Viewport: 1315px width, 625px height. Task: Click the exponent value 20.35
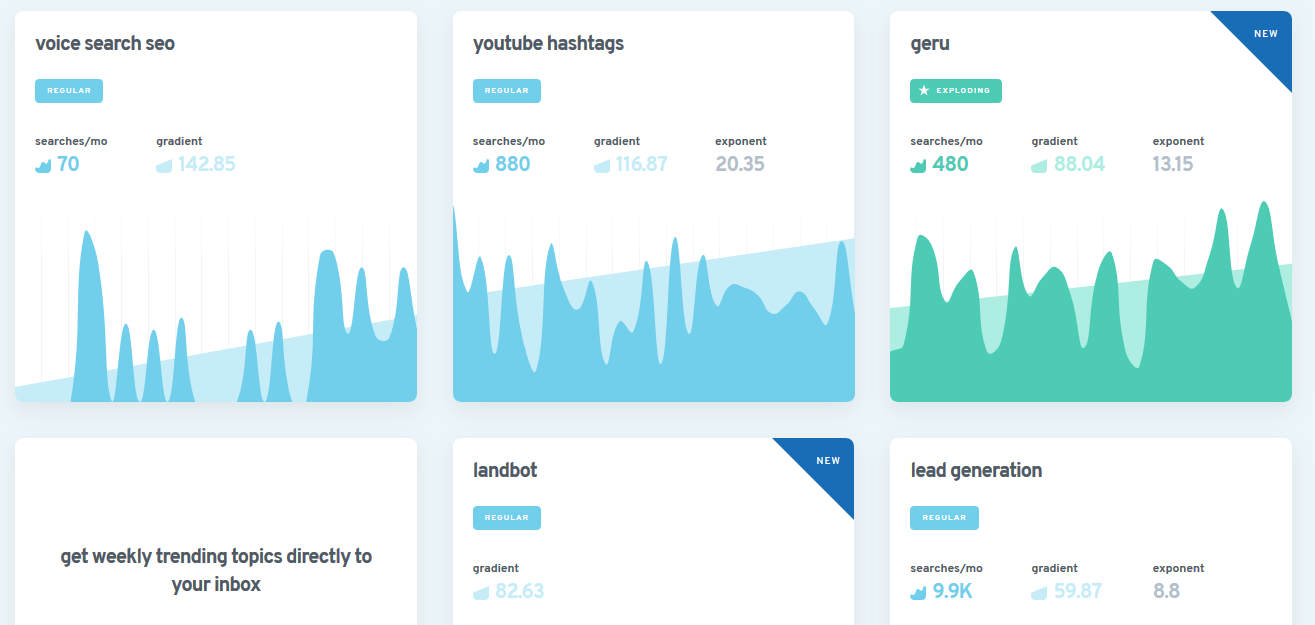point(740,165)
